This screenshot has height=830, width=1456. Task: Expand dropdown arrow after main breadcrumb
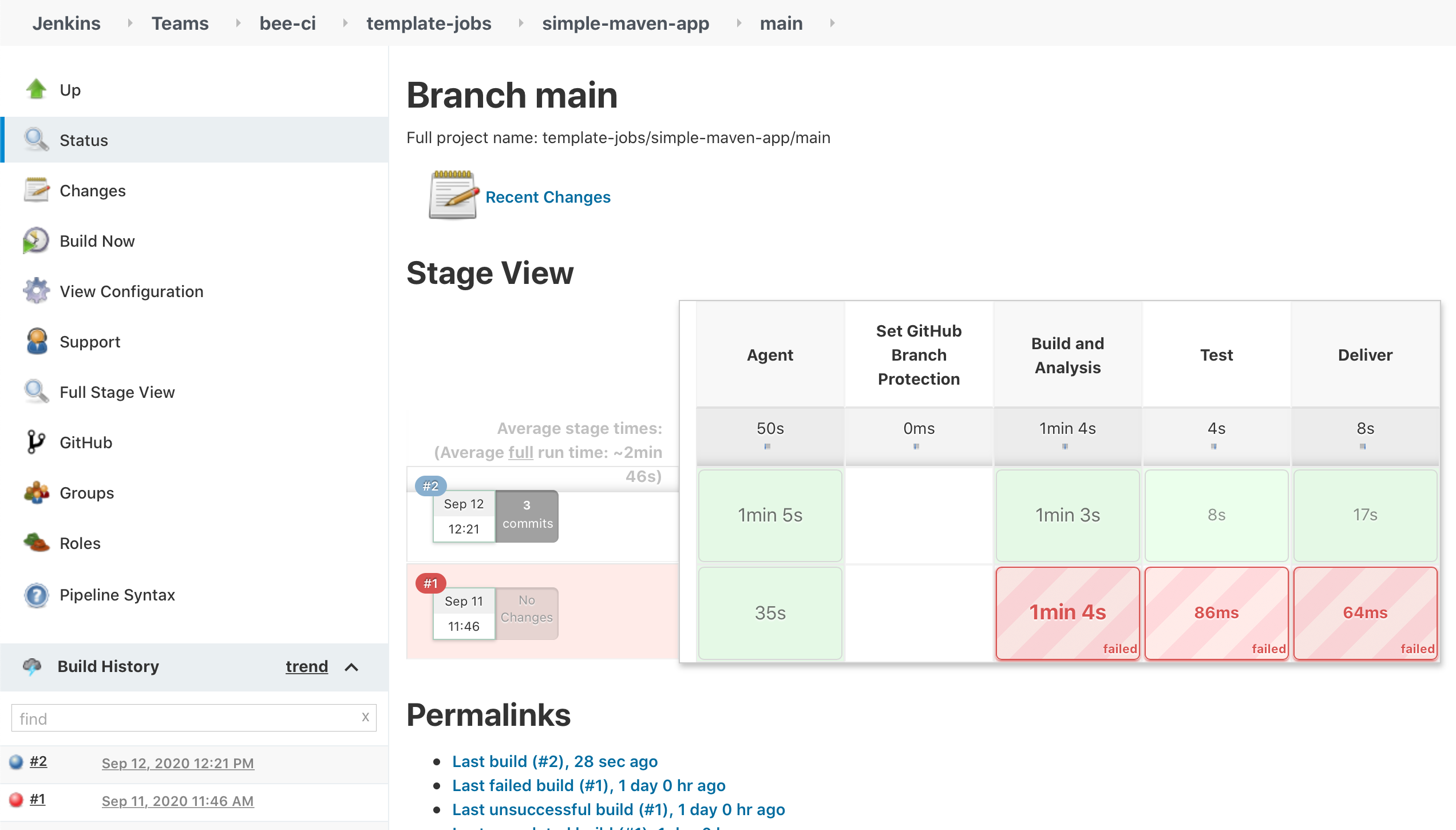pyautogui.click(x=832, y=23)
